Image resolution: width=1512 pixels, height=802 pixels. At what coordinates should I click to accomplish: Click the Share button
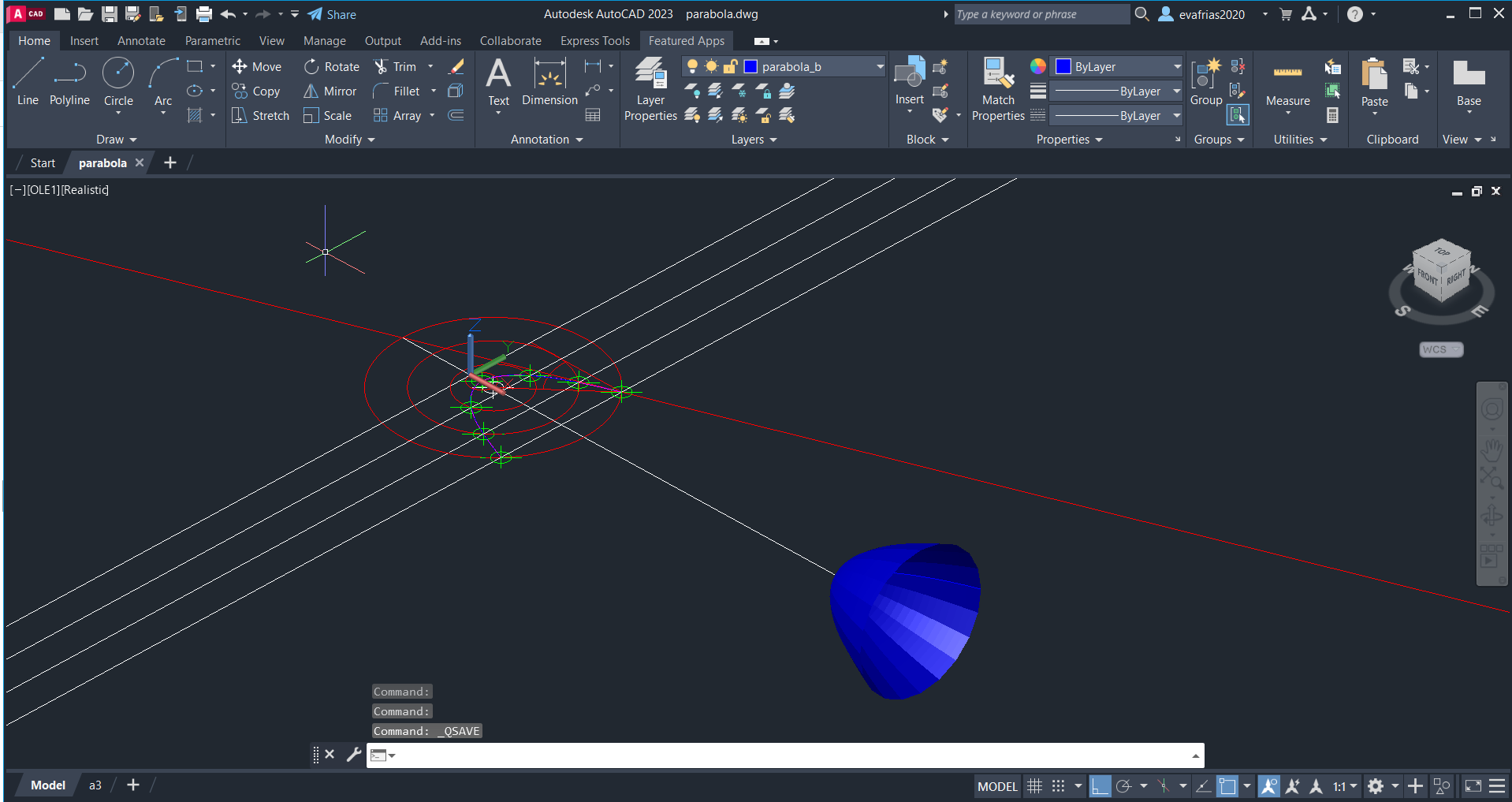click(332, 14)
